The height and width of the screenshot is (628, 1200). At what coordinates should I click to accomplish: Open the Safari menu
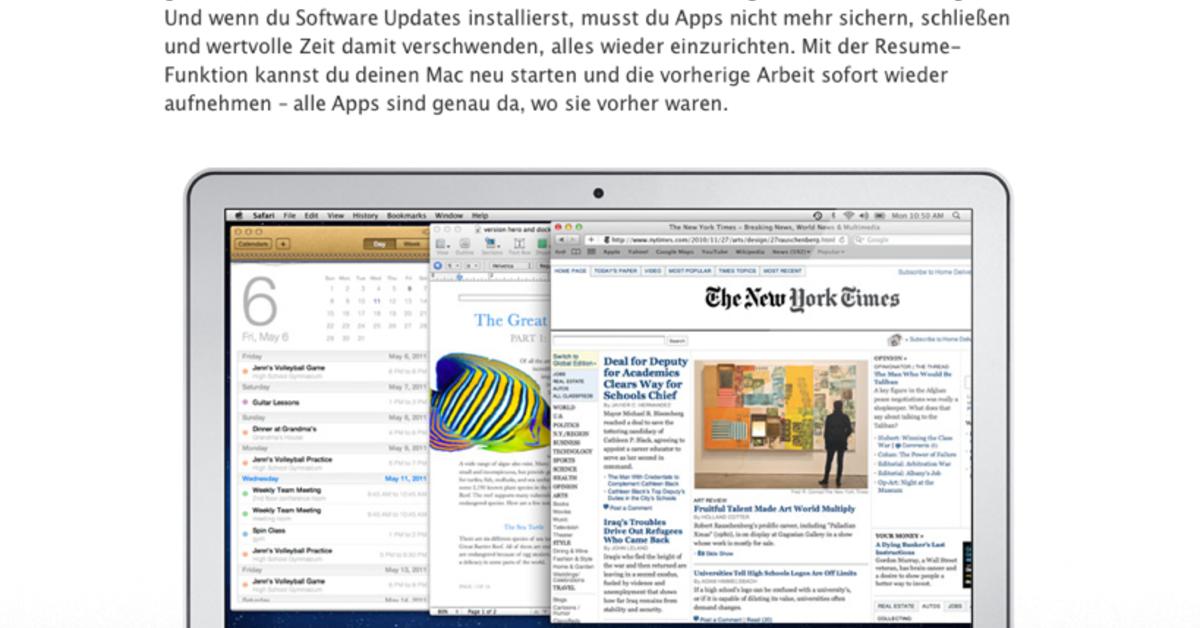tap(263, 216)
